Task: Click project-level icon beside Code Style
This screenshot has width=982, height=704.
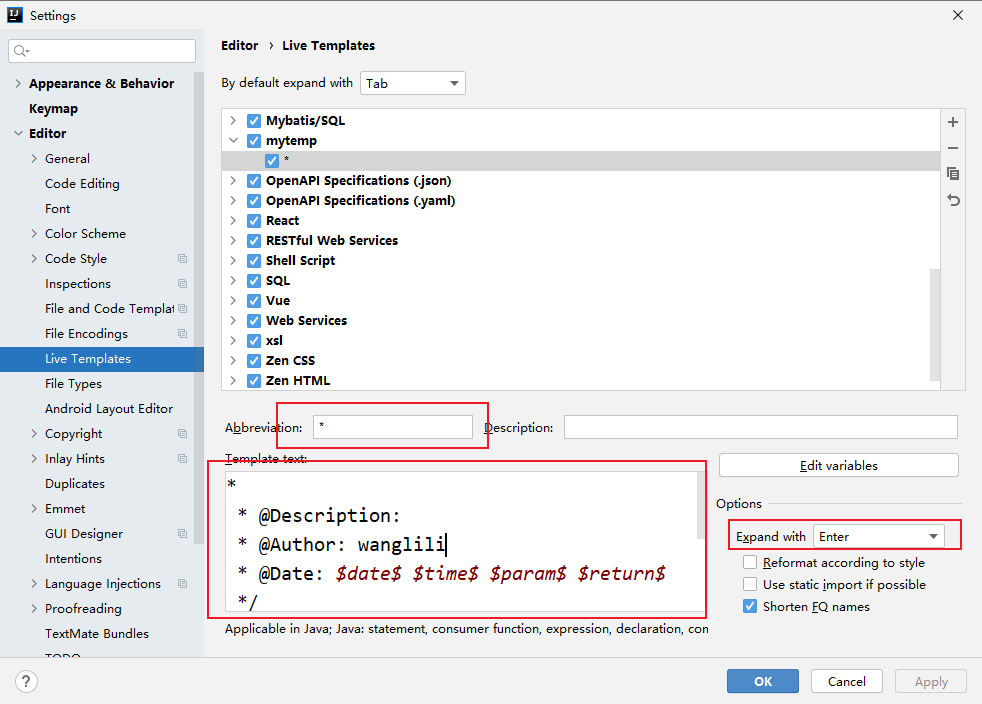Action: (x=182, y=259)
